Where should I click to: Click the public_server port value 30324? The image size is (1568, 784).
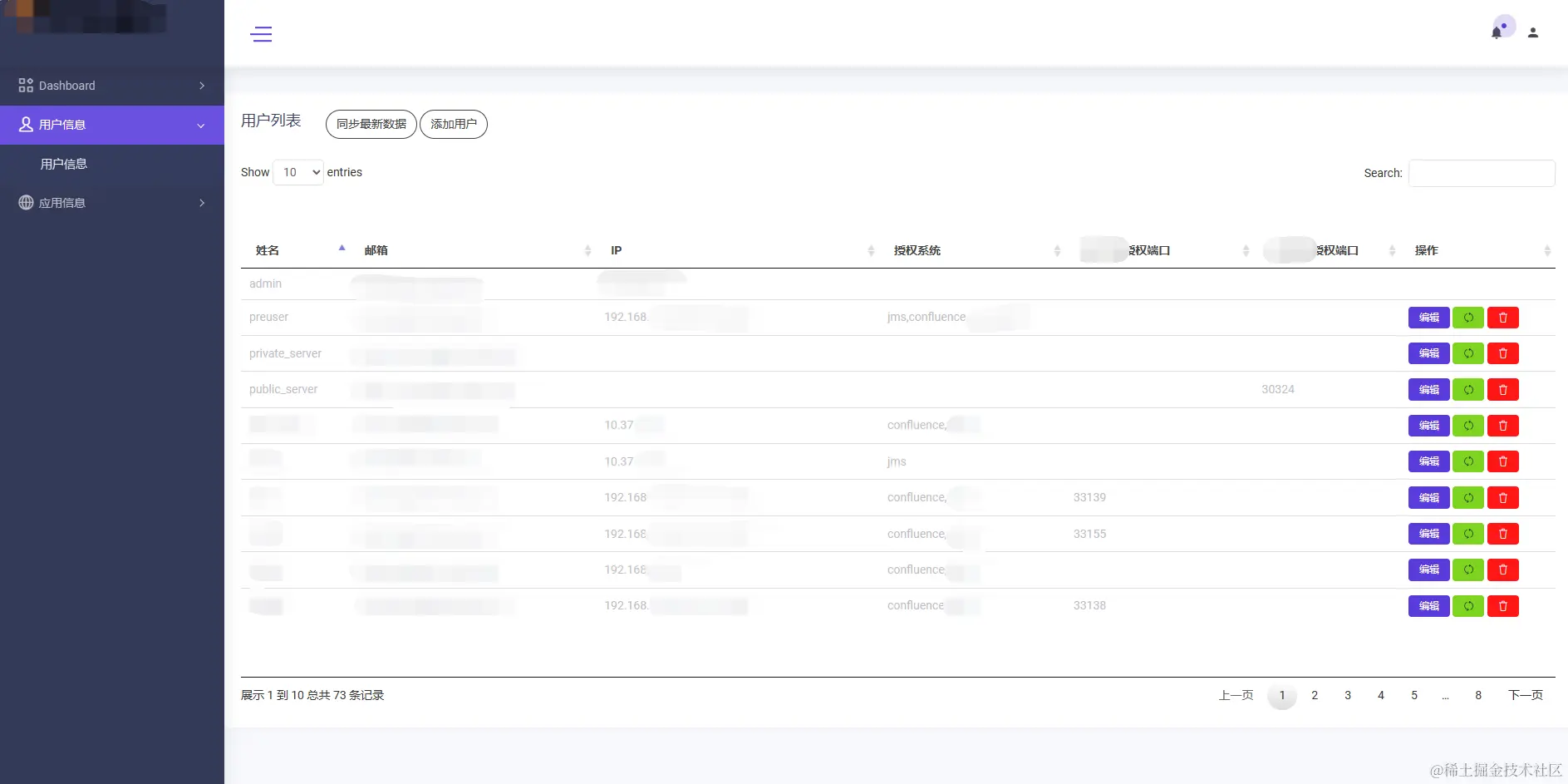pos(1278,389)
